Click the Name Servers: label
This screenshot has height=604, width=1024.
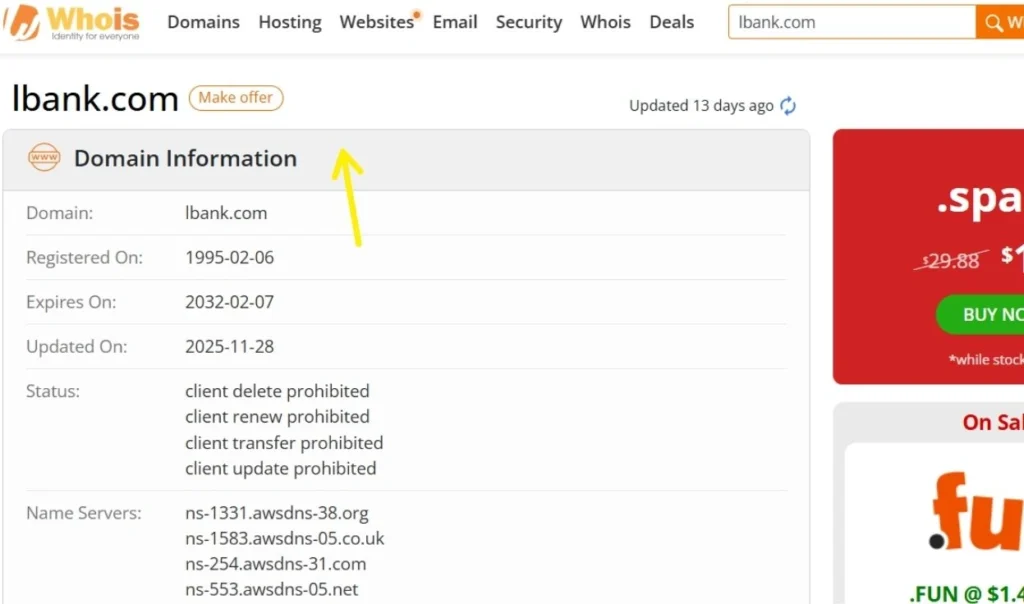84,513
